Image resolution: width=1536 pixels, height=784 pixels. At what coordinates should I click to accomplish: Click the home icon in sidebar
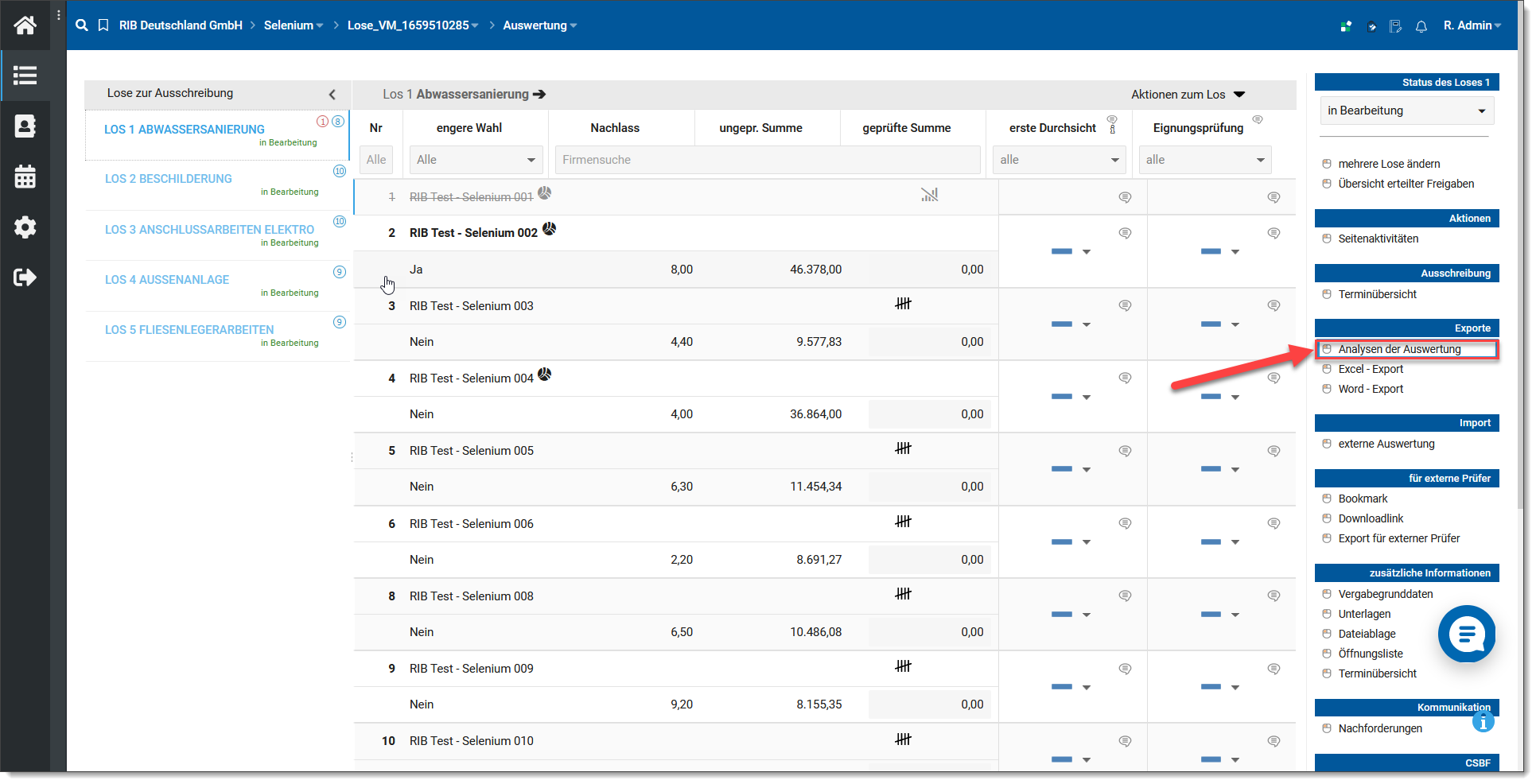click(25, 25)
